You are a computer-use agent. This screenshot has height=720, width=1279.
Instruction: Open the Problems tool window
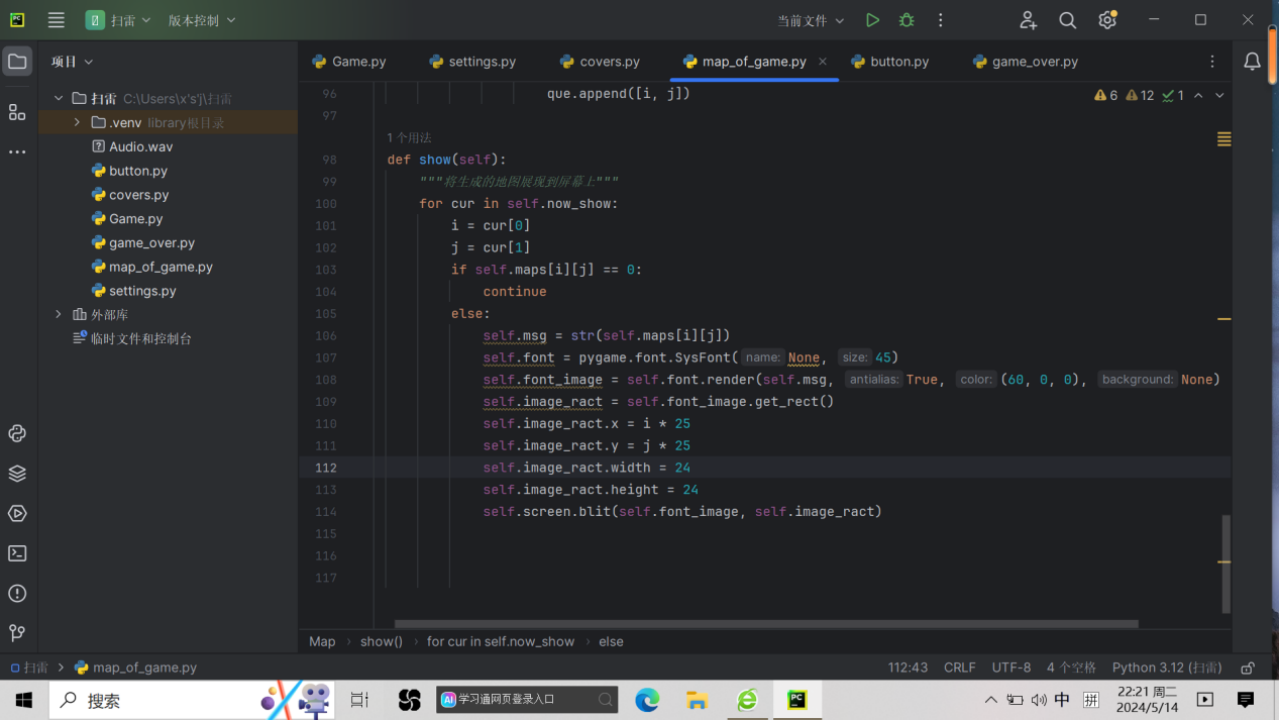pyautogui.click(x=17, y=593)
